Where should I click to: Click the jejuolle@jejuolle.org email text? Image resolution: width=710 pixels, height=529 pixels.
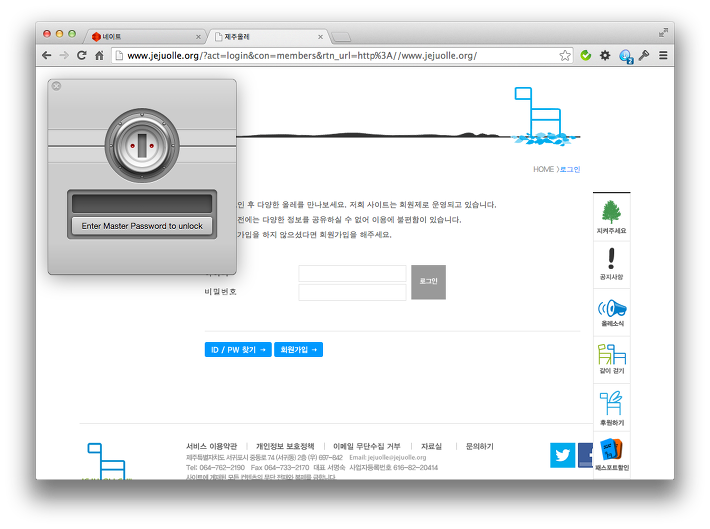point(397,457)
